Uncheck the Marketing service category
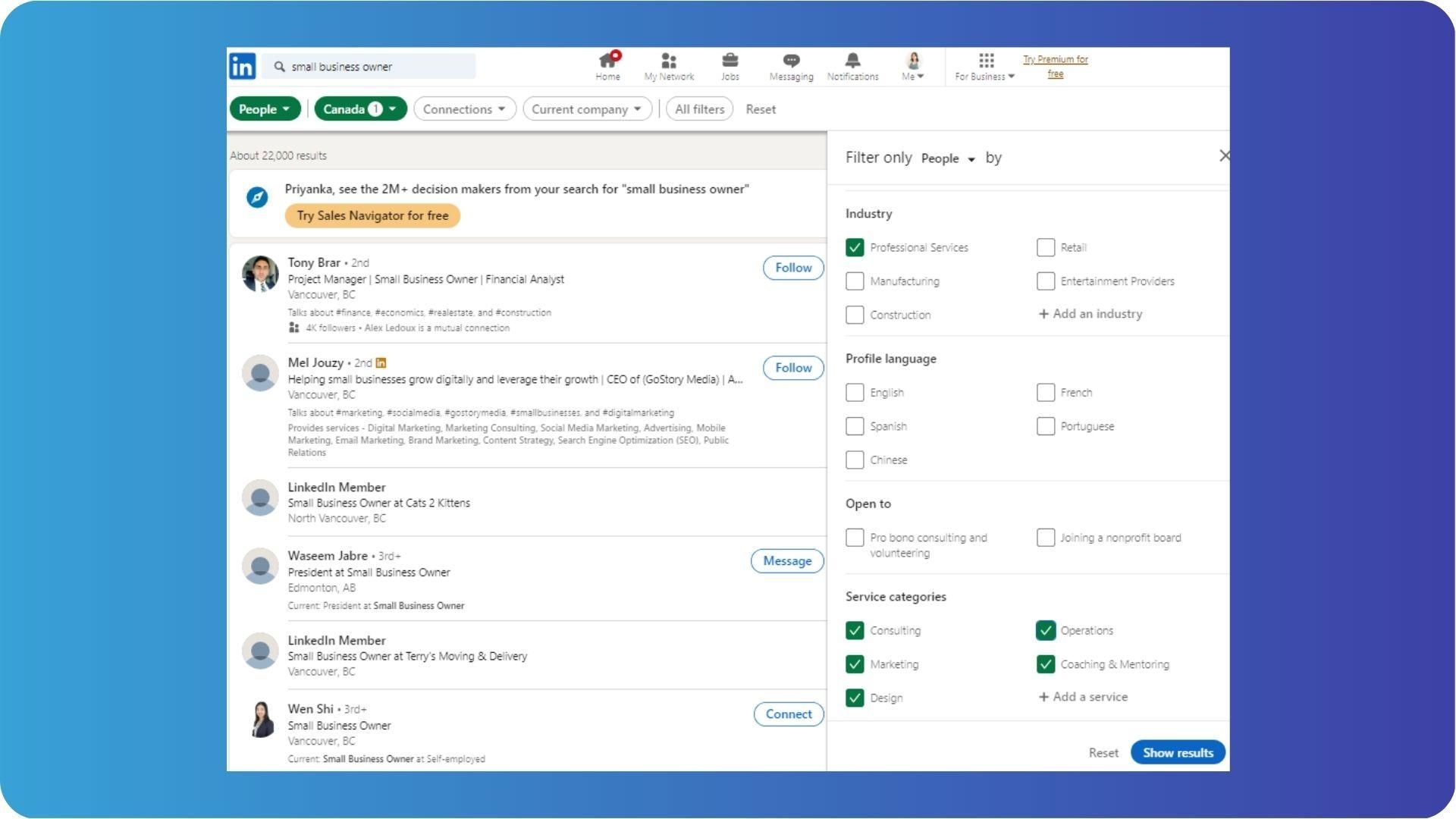 point(855,664)
